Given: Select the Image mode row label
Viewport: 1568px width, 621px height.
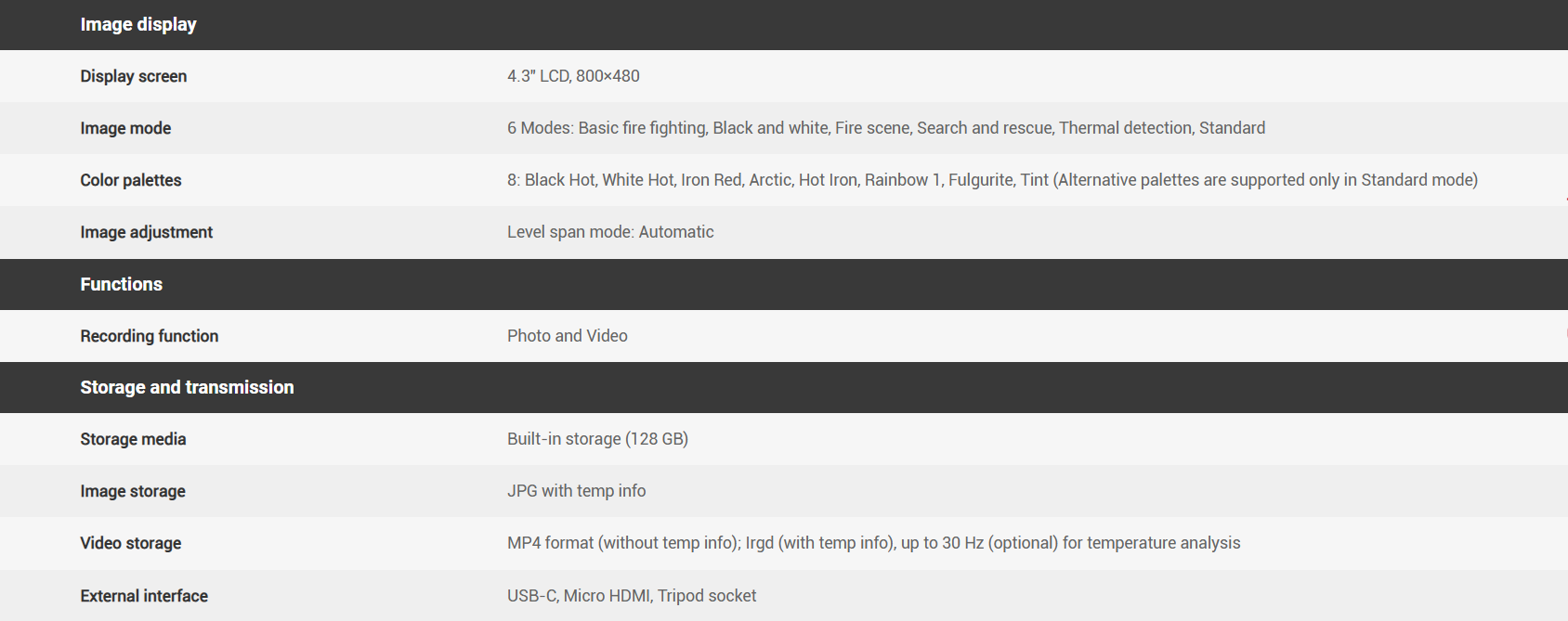Looking at the screenshot, I should 125,128.
